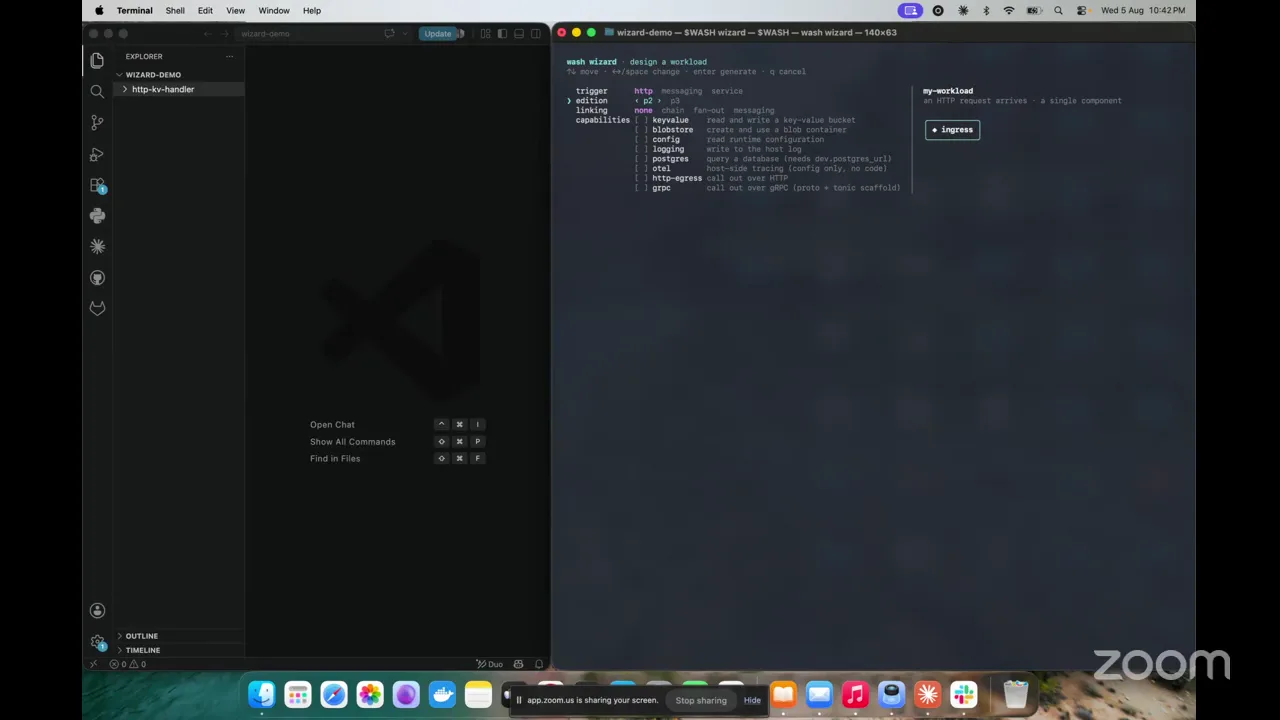1280x720 pixels.
Task: Click the Hide link in Zoom sharing bar
Action: tap(752, 700)
